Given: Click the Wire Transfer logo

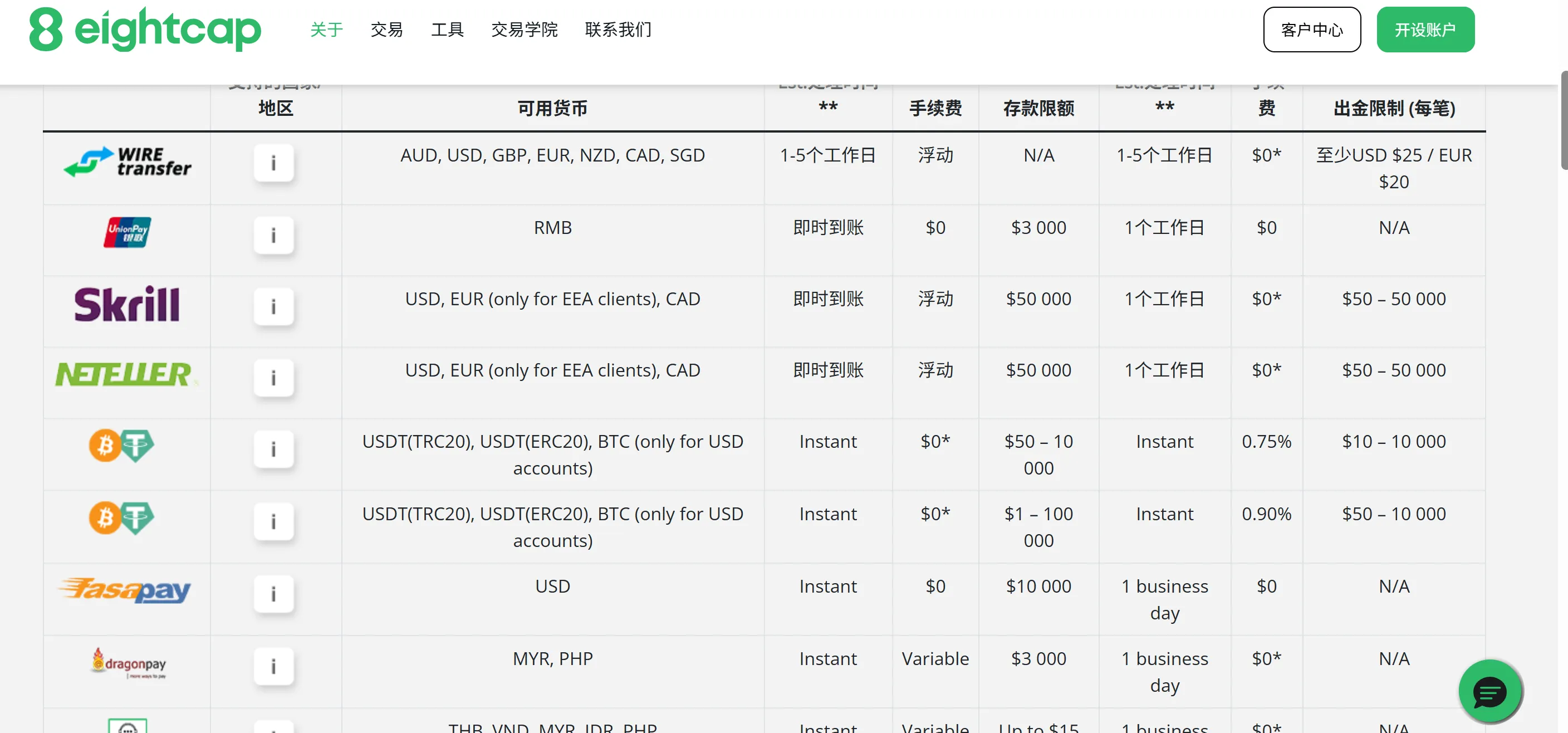Looking at the screenshot, I should pyautogui.click(x=127, y=162).
